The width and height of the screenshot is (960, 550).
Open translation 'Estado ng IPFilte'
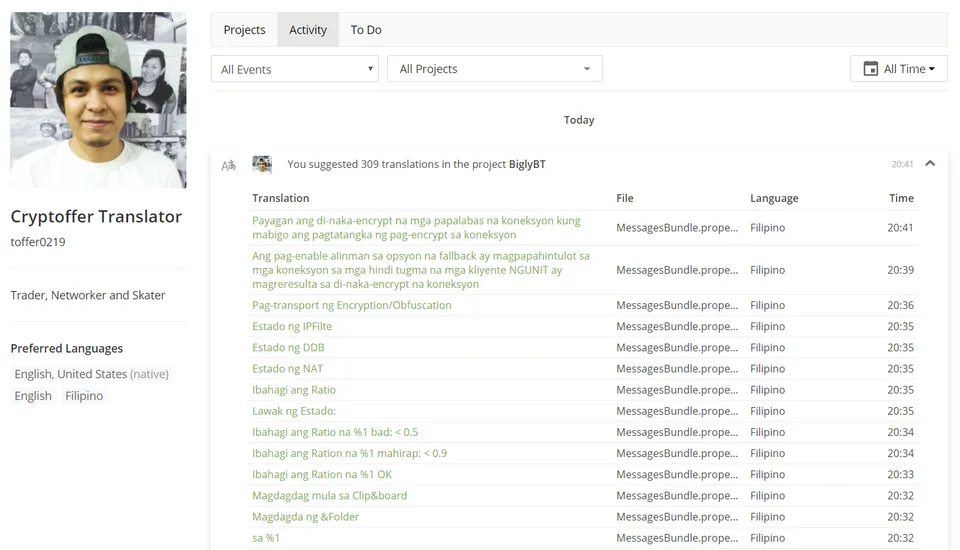click(292, 326)
